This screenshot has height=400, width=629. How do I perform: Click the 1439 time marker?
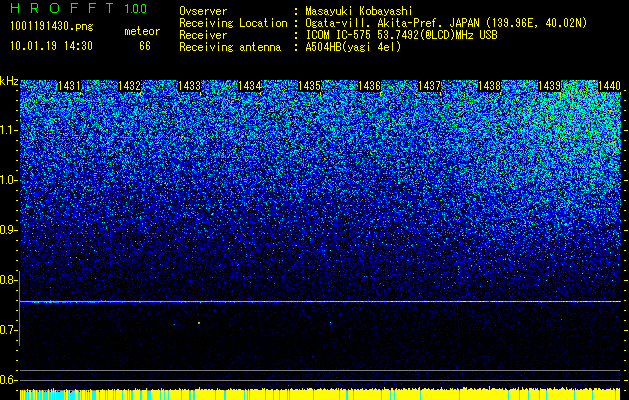[x=549, y=86]
